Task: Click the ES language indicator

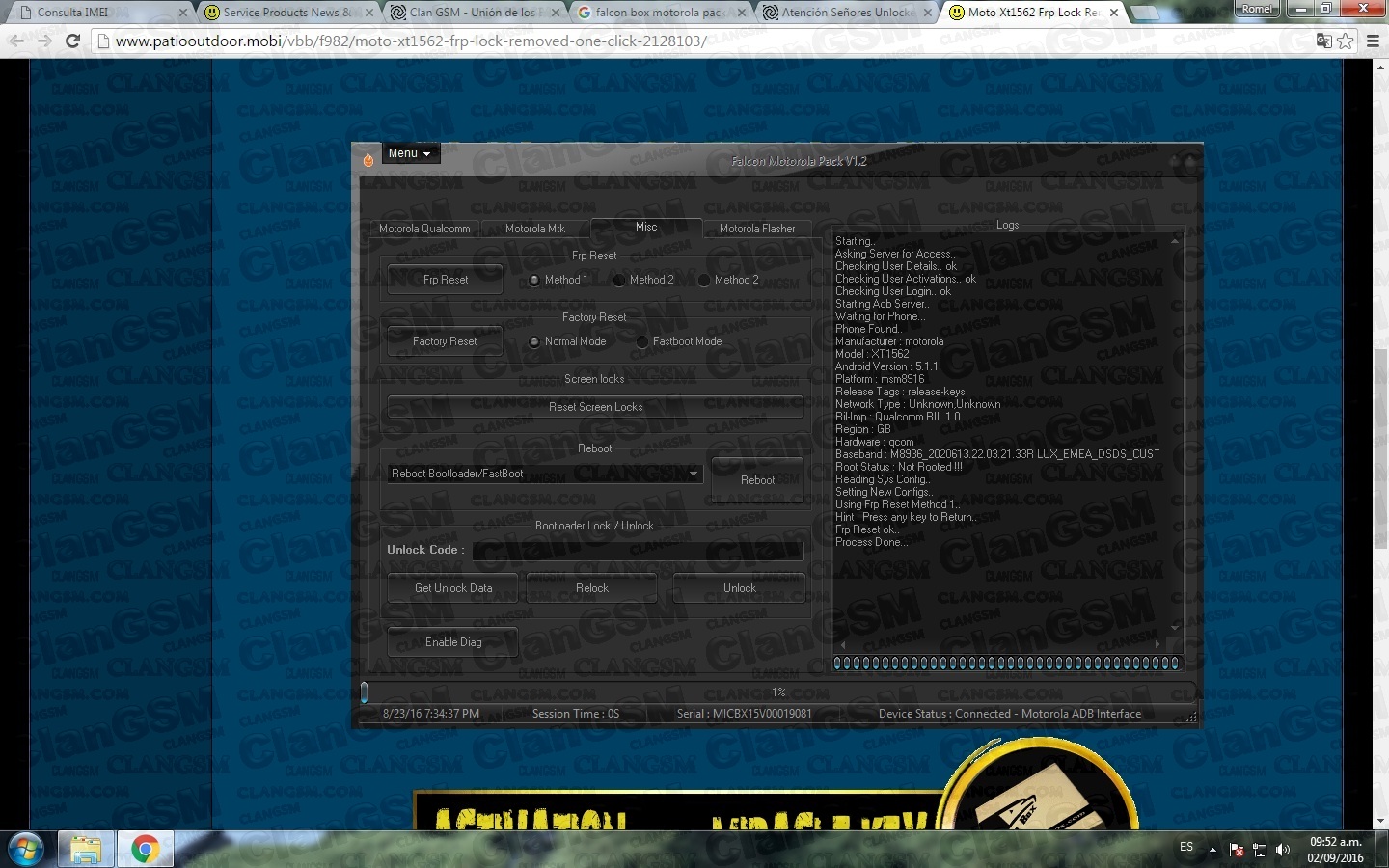Action: (x=1186, y=847)
